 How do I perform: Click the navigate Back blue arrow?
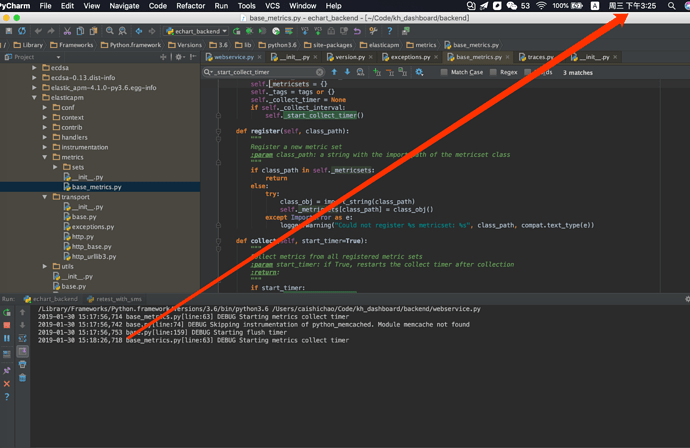pyautogui.click(x=139, y=31)
